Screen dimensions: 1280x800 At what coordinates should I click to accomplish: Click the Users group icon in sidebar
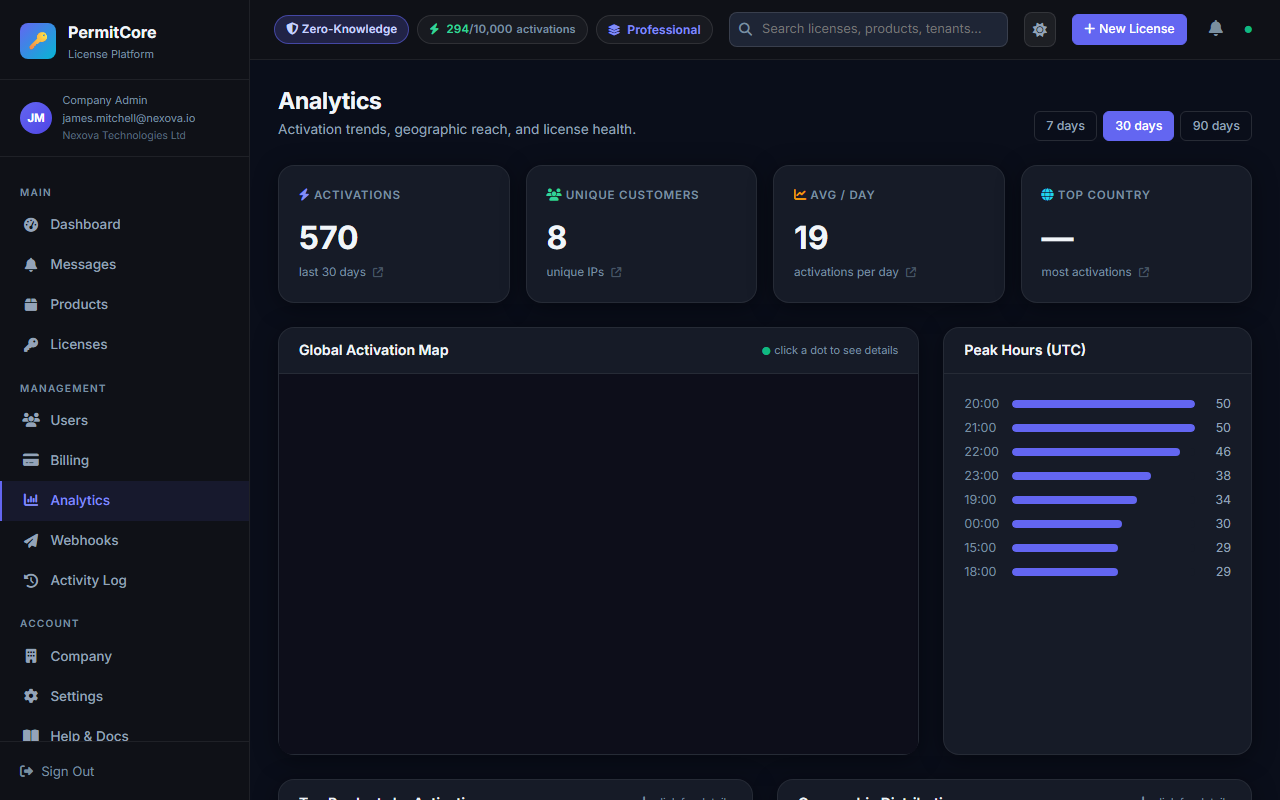(31, 420)
